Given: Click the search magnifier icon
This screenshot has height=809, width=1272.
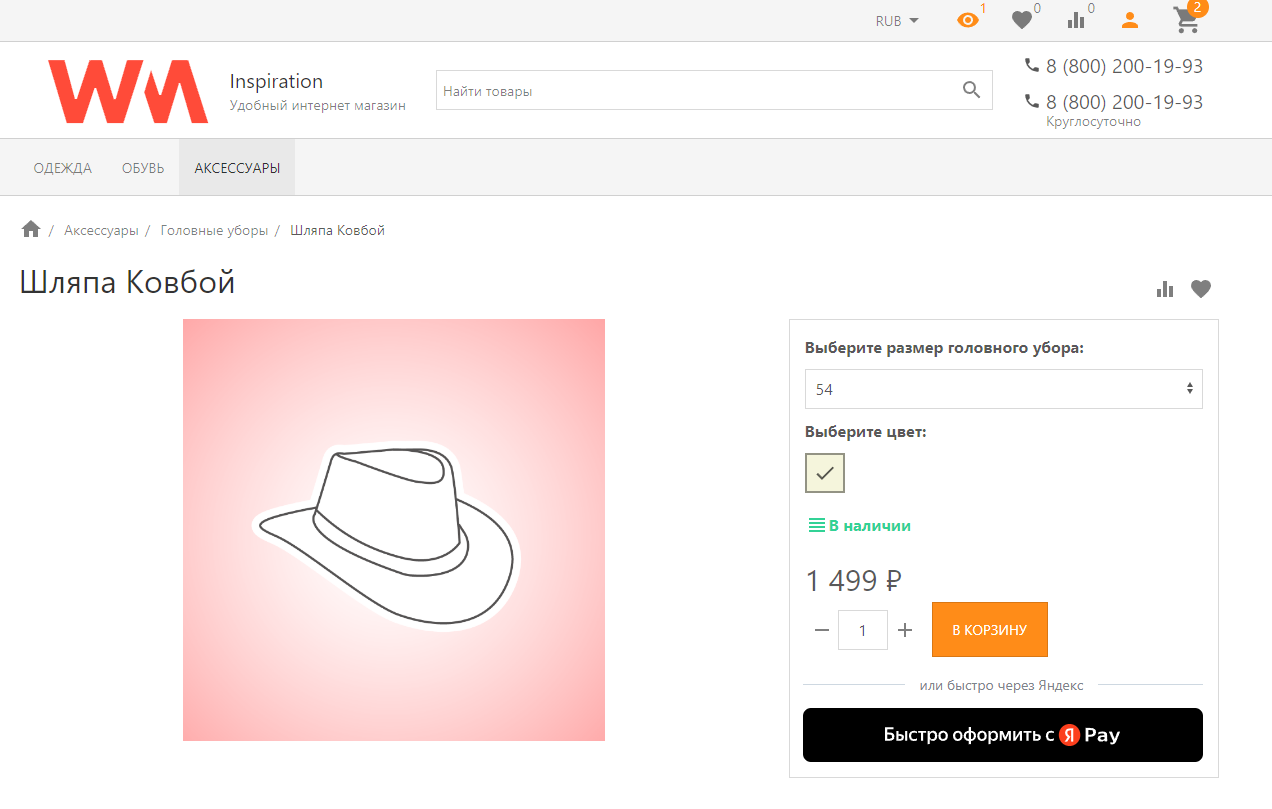Looking at the screenshot, I should (x=971, y=90).
